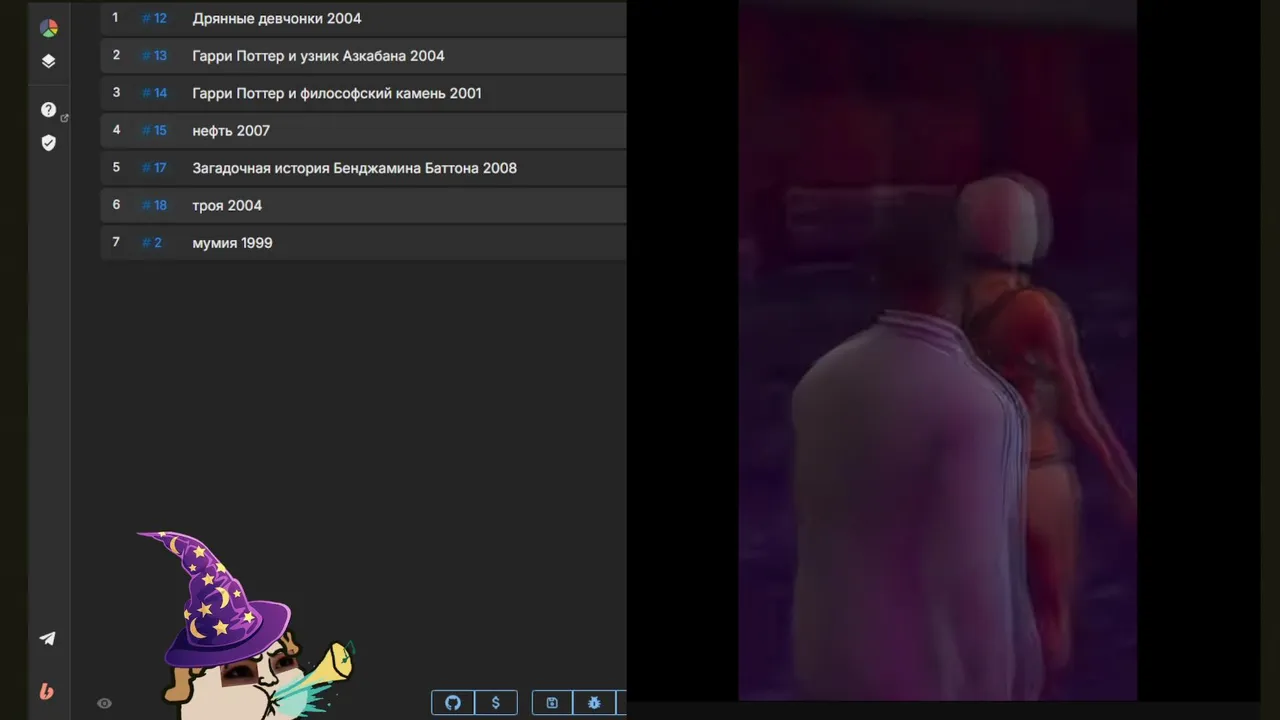Open the orange Boosty icon in the sidebar
Screen dimensions: 1280x720
[47, 691]
